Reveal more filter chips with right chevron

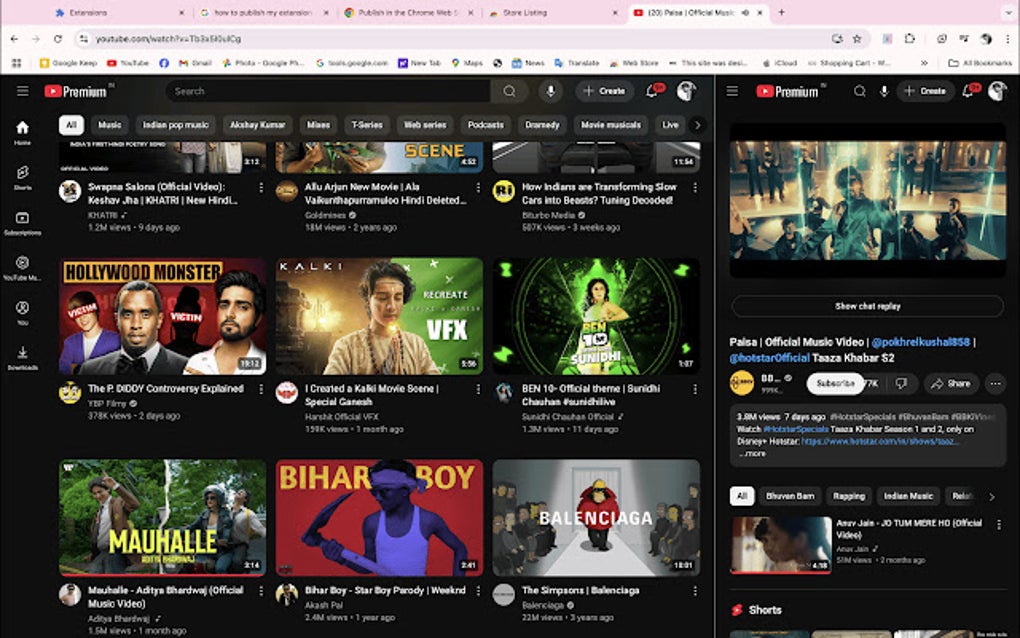698,125
